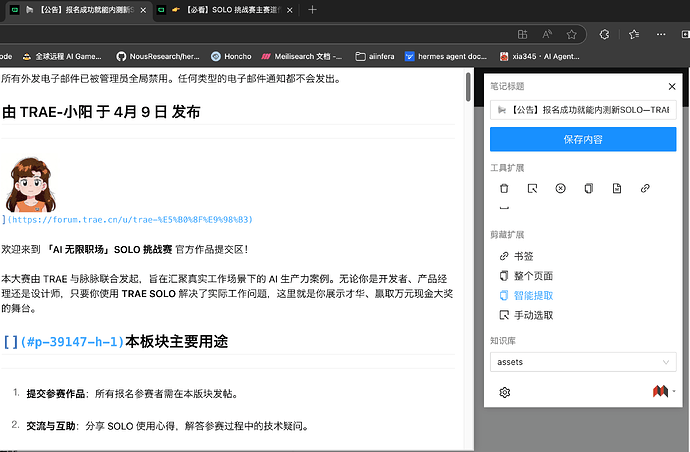Open the hermes agent doc bookmark

pyautogui.click(x=446, y=56)
